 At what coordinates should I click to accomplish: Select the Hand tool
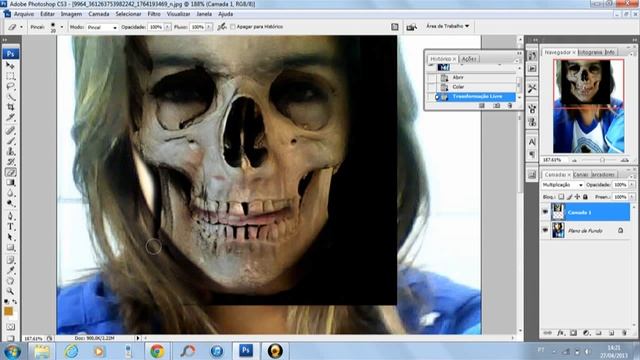(10, 281)
